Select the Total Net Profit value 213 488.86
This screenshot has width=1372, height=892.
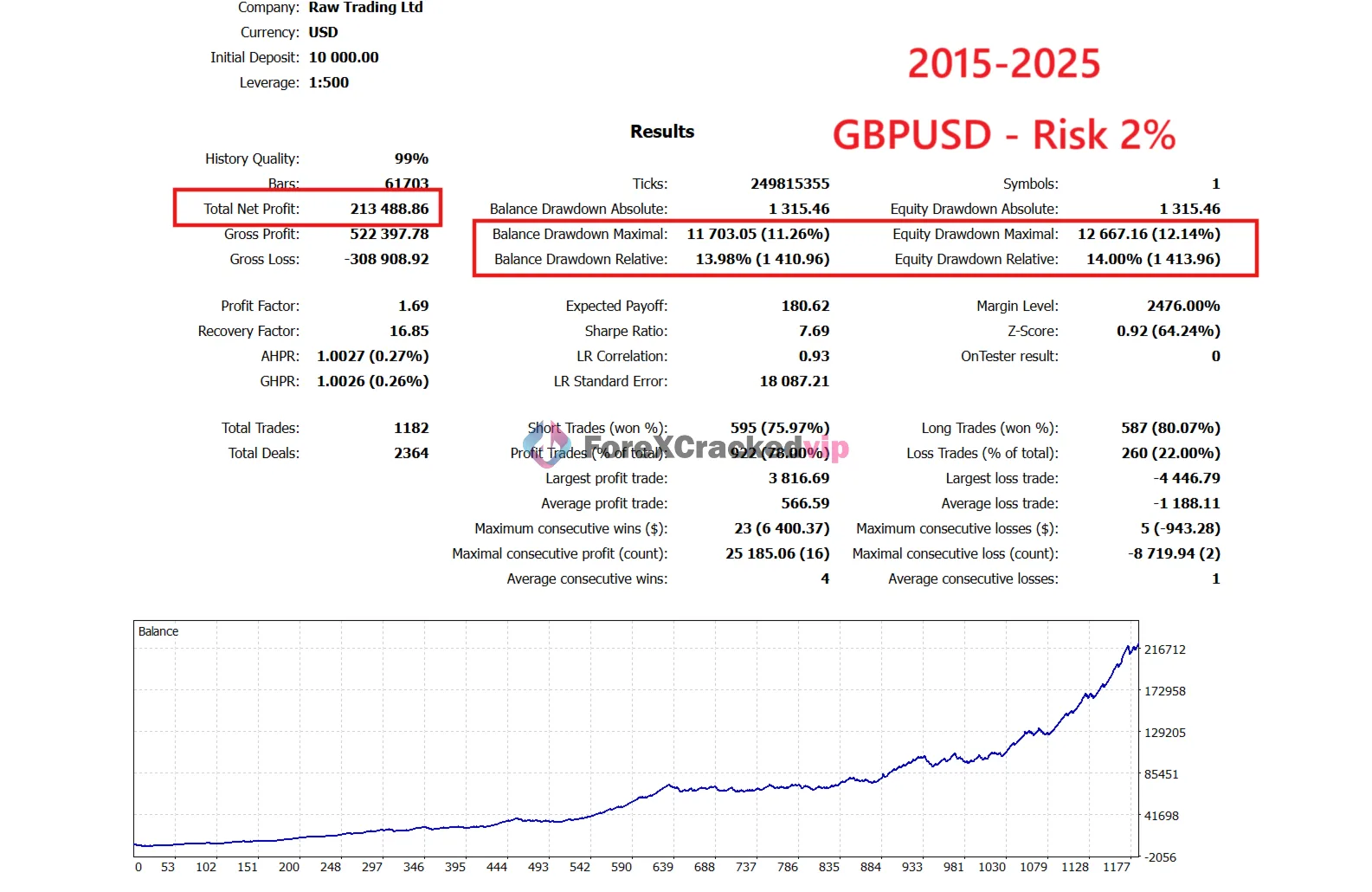pyautogui.click(x=389, y=209)
